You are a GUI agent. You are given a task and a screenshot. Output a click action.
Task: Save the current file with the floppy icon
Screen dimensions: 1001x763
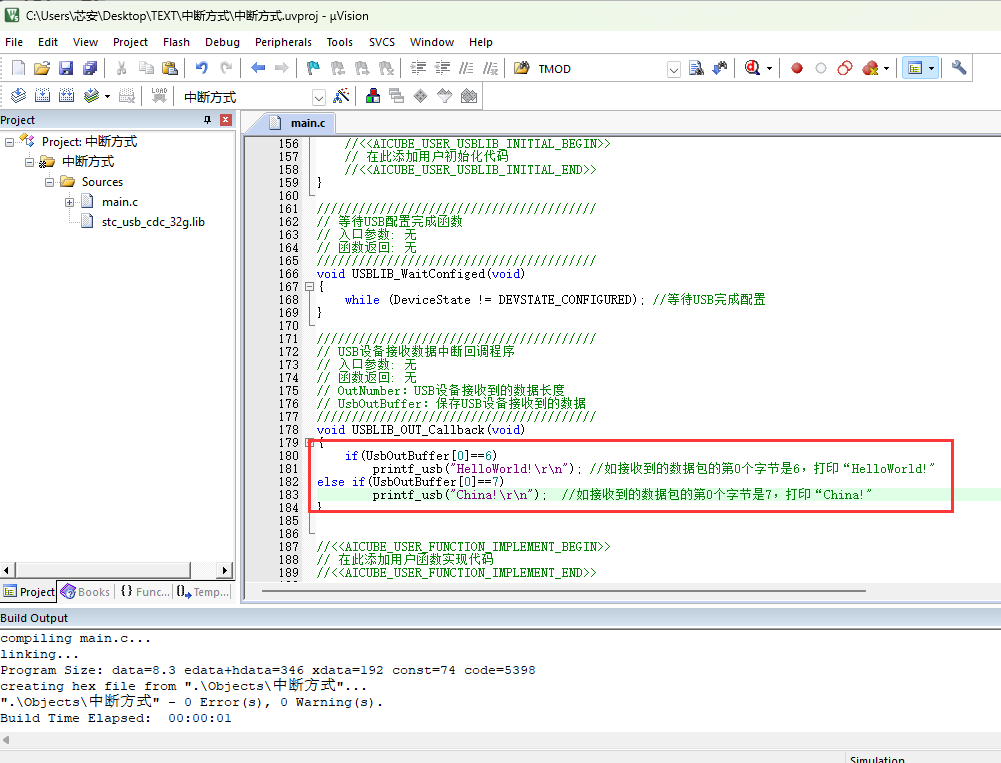click(x=66, y=68)
